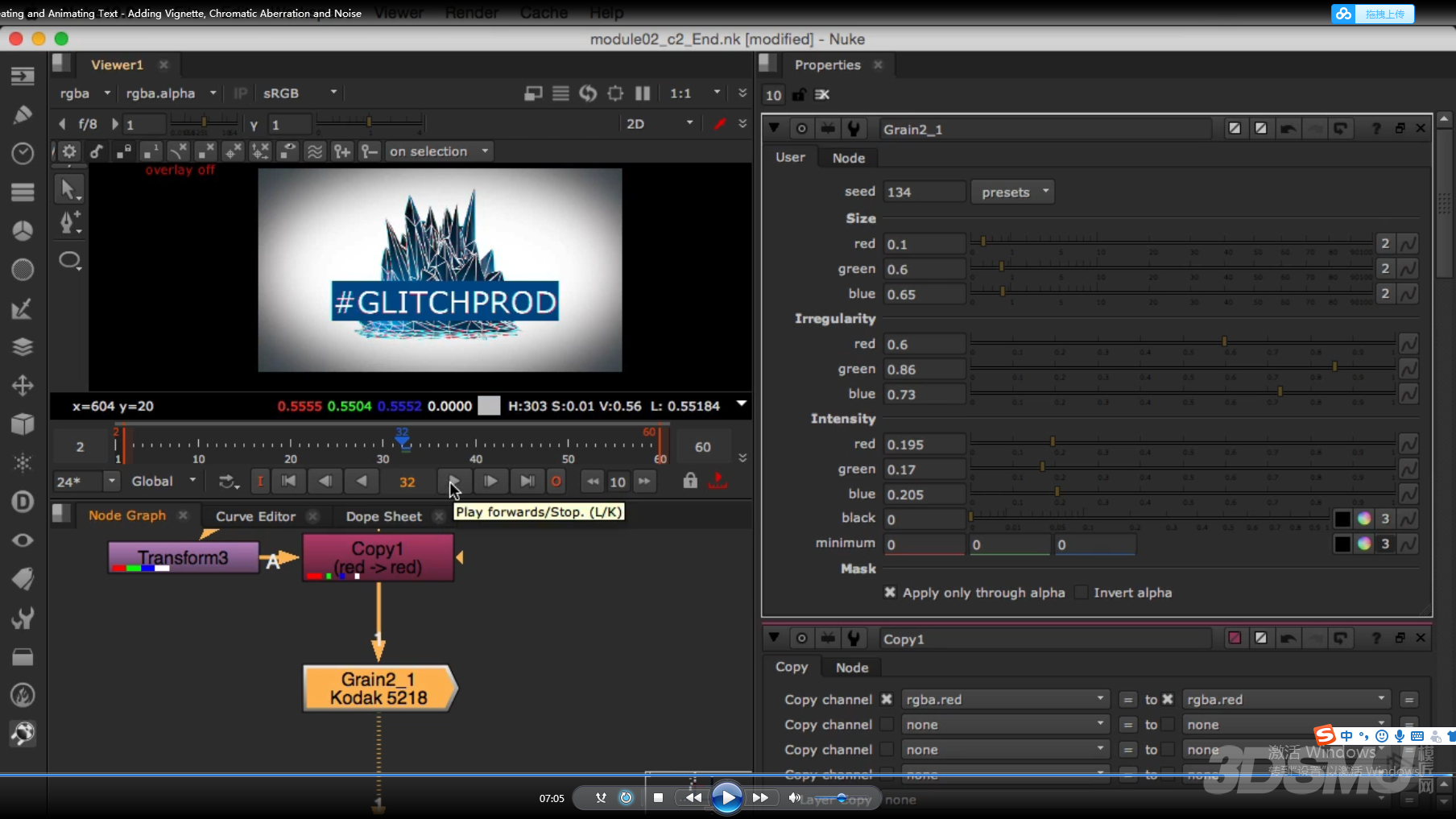
Task: Step forward one frame button
Action: coord(490,482)
